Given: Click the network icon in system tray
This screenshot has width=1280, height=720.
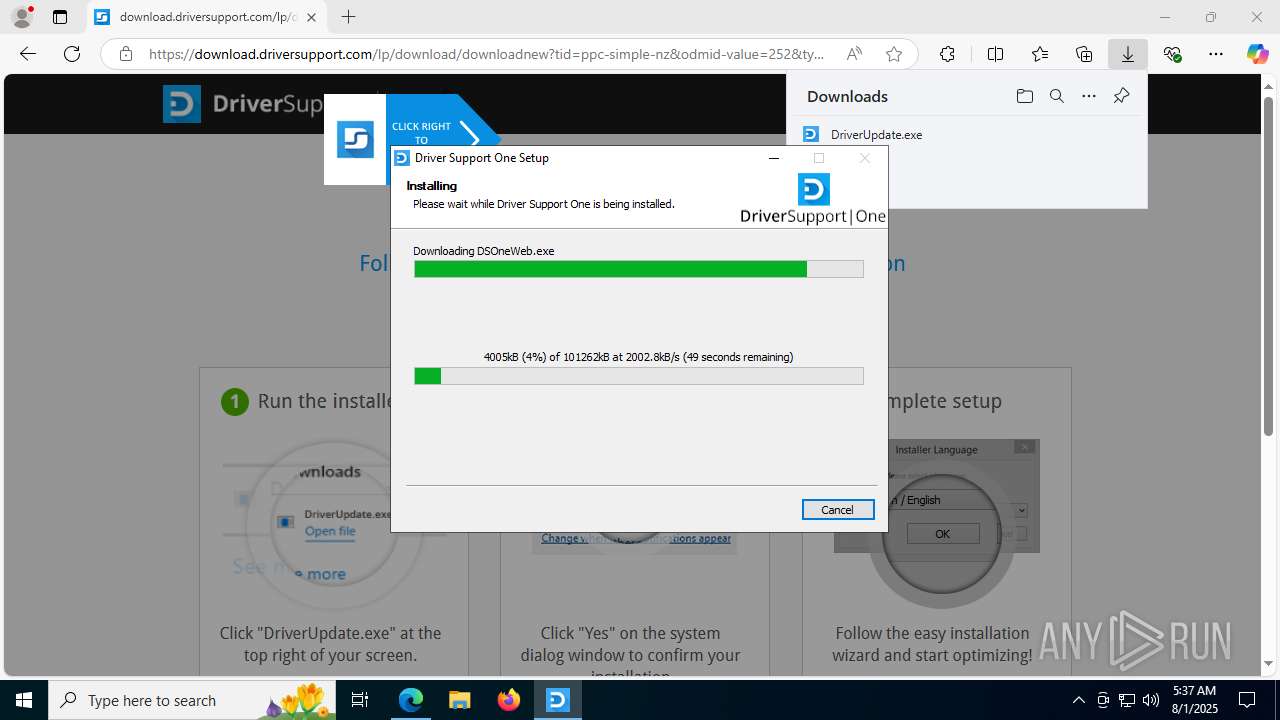Looking at the screenshot, I should [1127, 700].
